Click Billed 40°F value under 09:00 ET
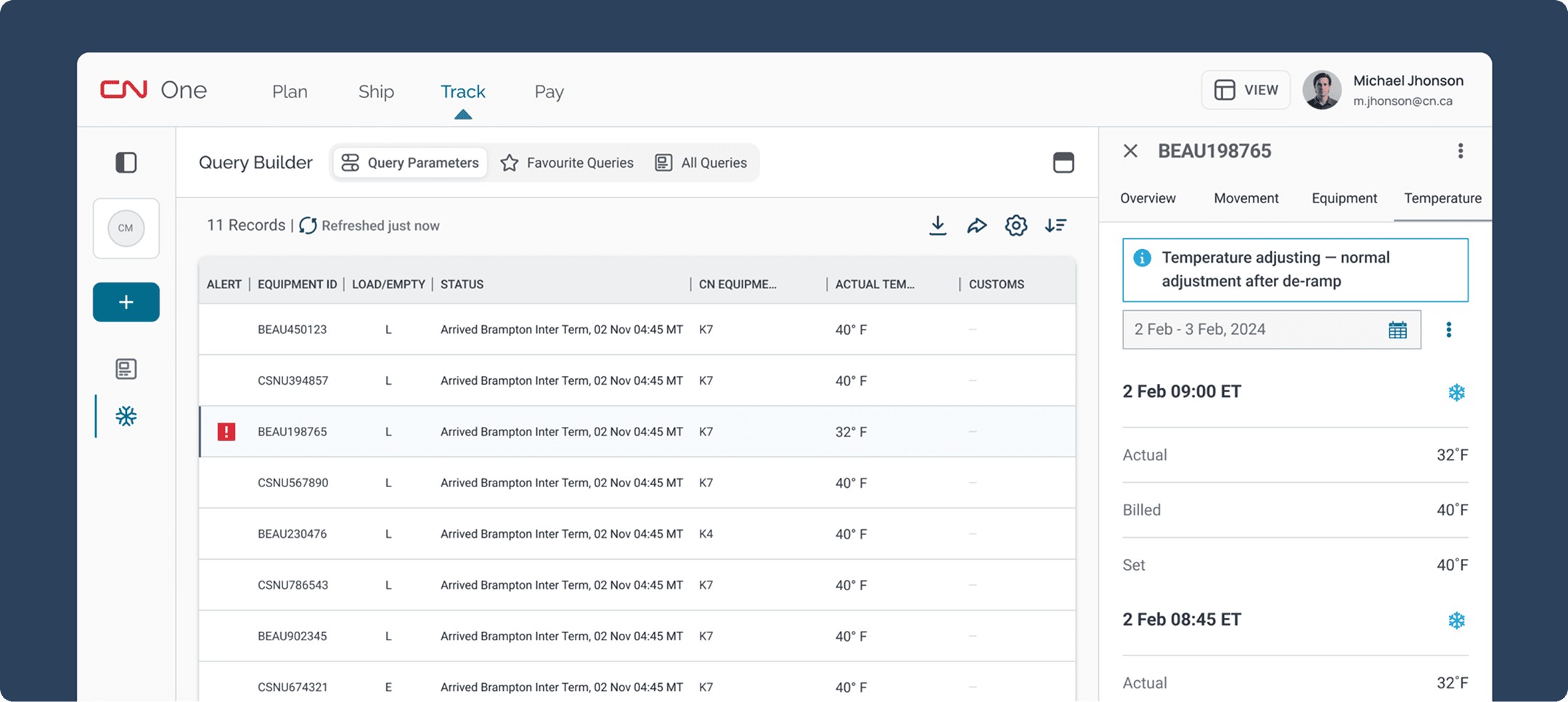The width and height of the screenshot is (1568, 702). (x=1452, y=510)
